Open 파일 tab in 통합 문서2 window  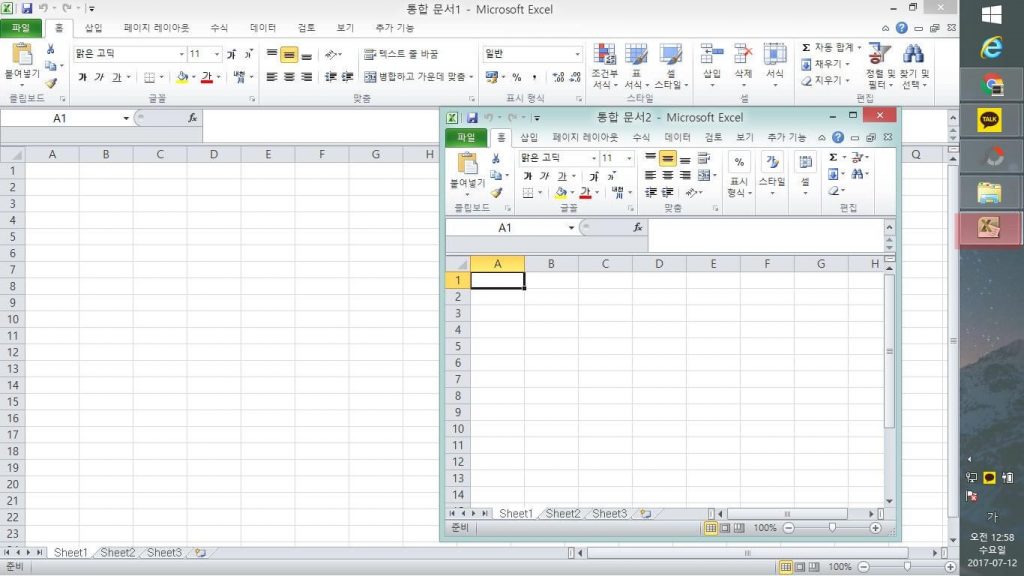pyautogui.click(x=466, y=138)
